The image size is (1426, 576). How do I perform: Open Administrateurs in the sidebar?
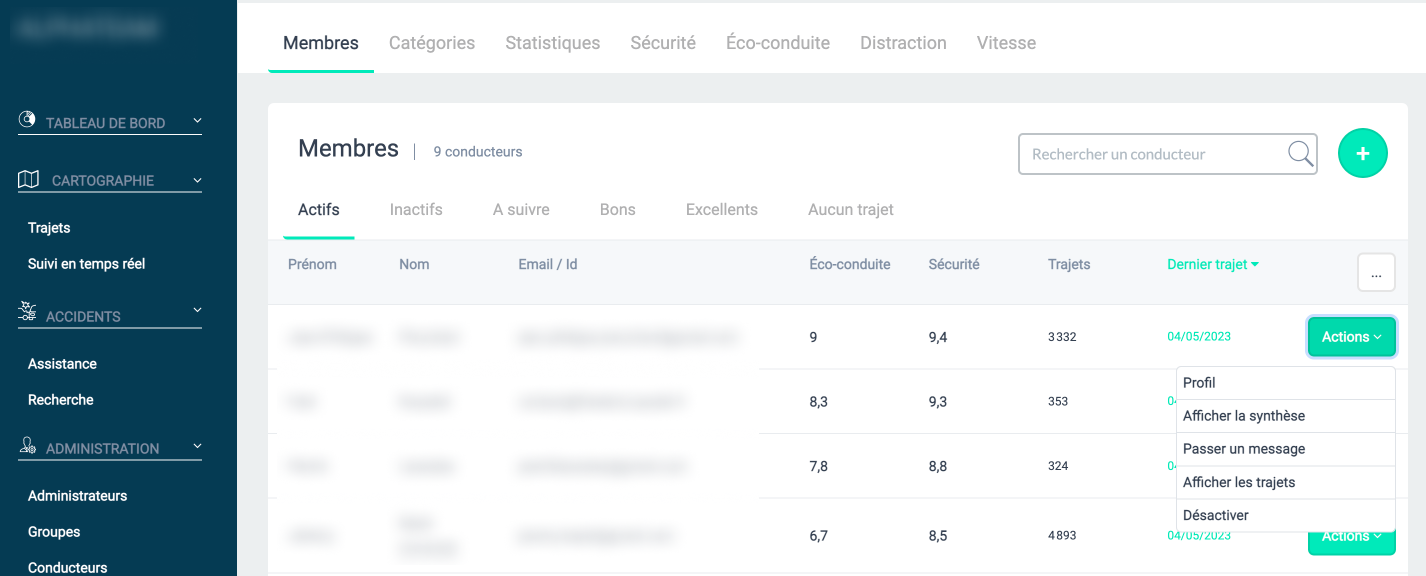click(78, 496)
